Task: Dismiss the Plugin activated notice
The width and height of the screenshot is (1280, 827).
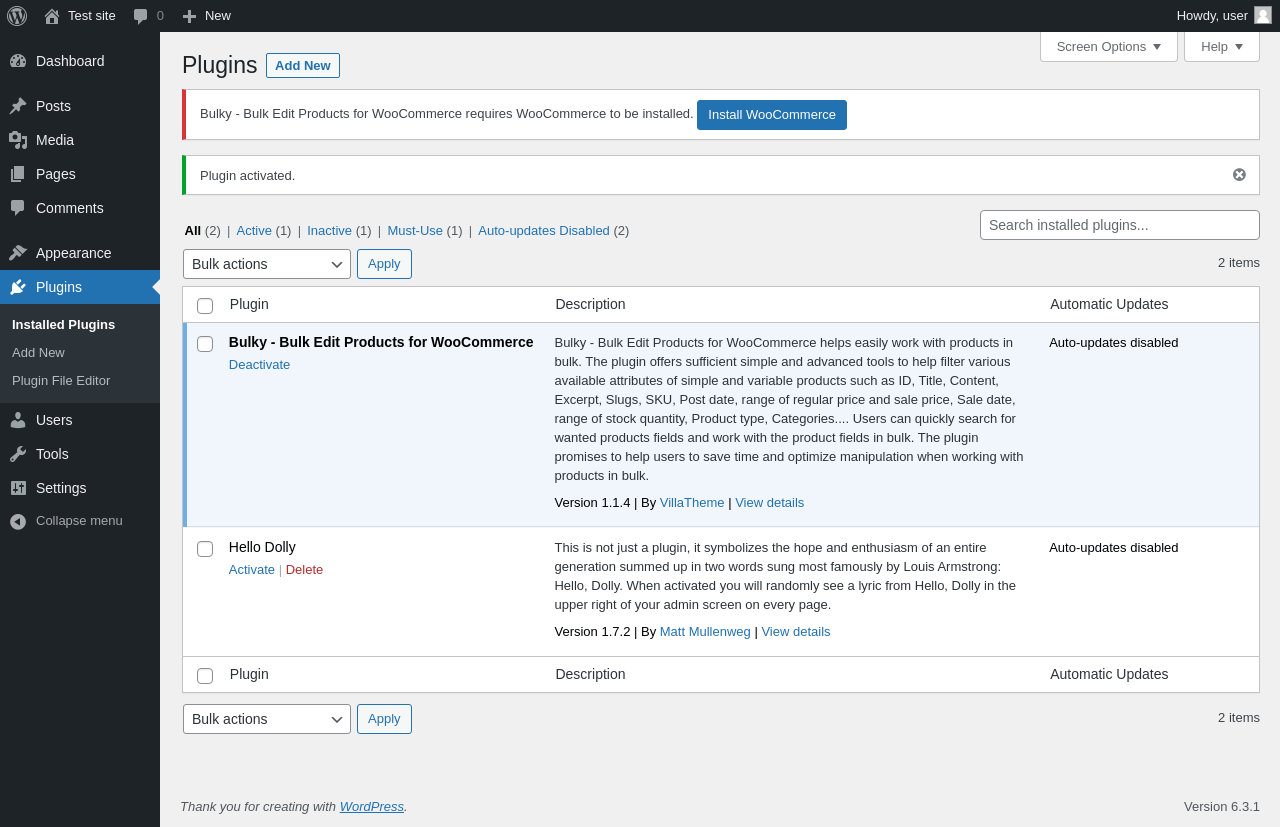Action: click(1239, 175)
